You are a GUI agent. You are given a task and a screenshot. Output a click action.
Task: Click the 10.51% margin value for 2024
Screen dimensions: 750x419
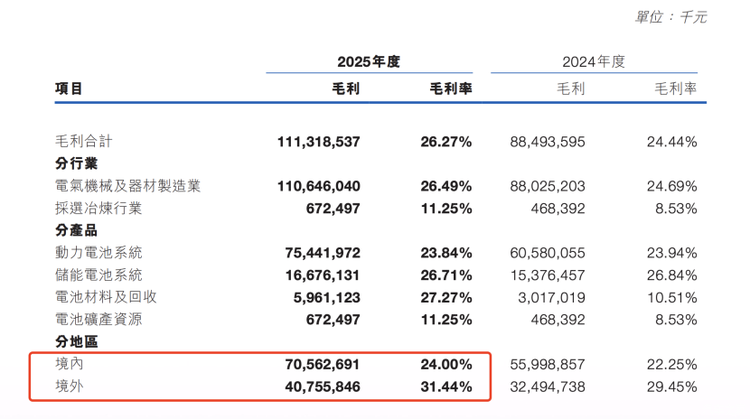click(672, 297)
